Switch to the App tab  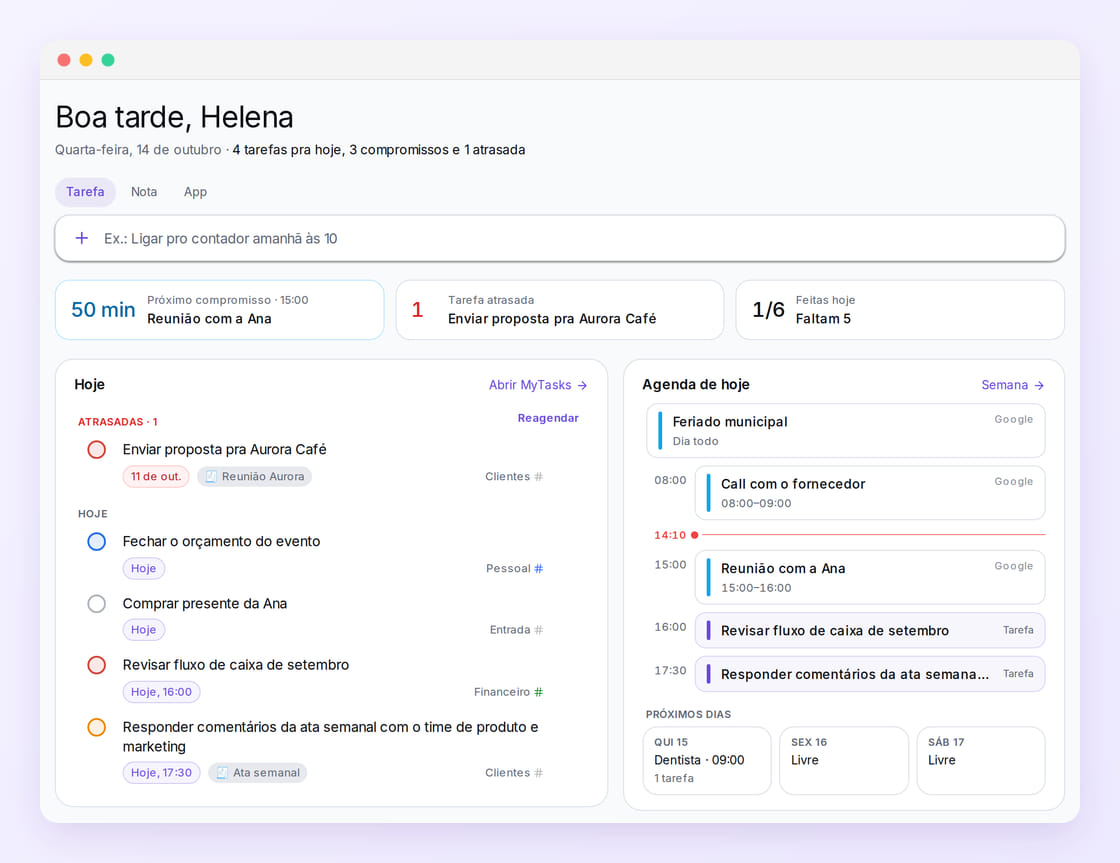[195, 191]
